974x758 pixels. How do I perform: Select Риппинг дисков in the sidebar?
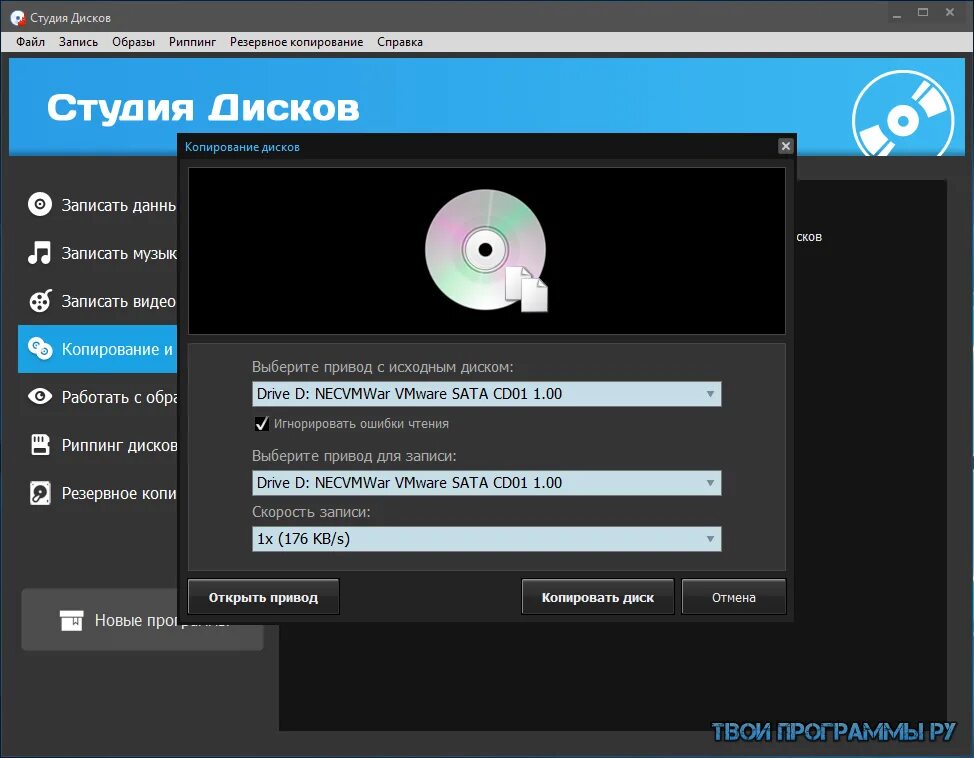tap(98, 445)
